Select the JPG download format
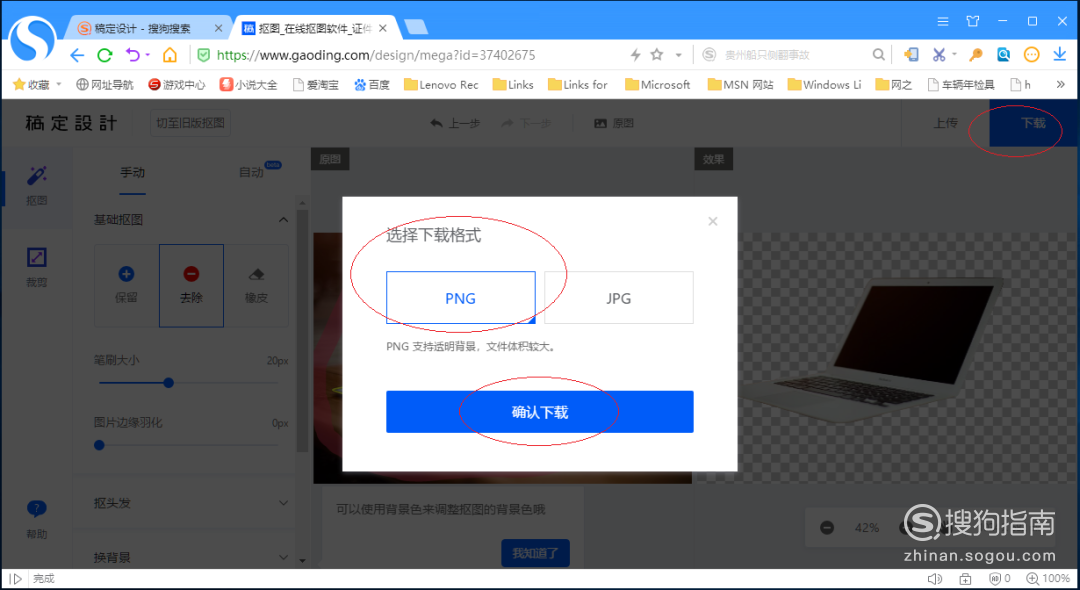The height and width of the screenshot is (590, 1080). tap(619, 297)
